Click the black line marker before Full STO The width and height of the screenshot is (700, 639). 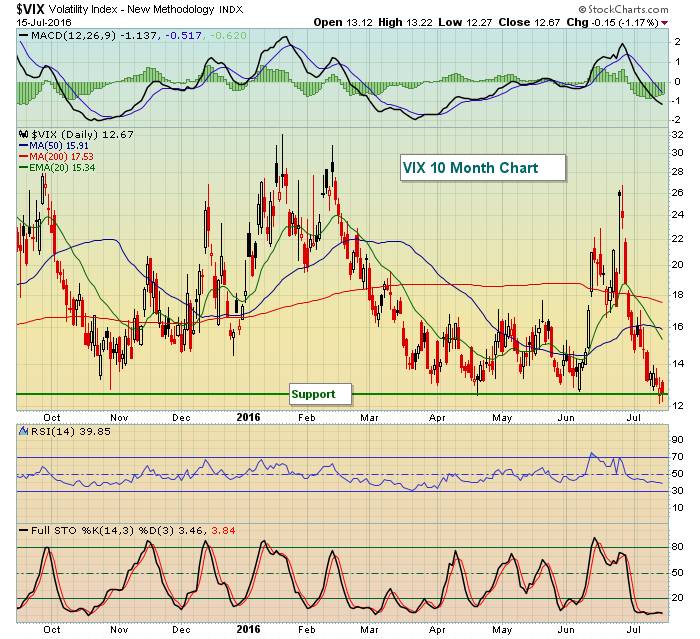tap(24, 530)
